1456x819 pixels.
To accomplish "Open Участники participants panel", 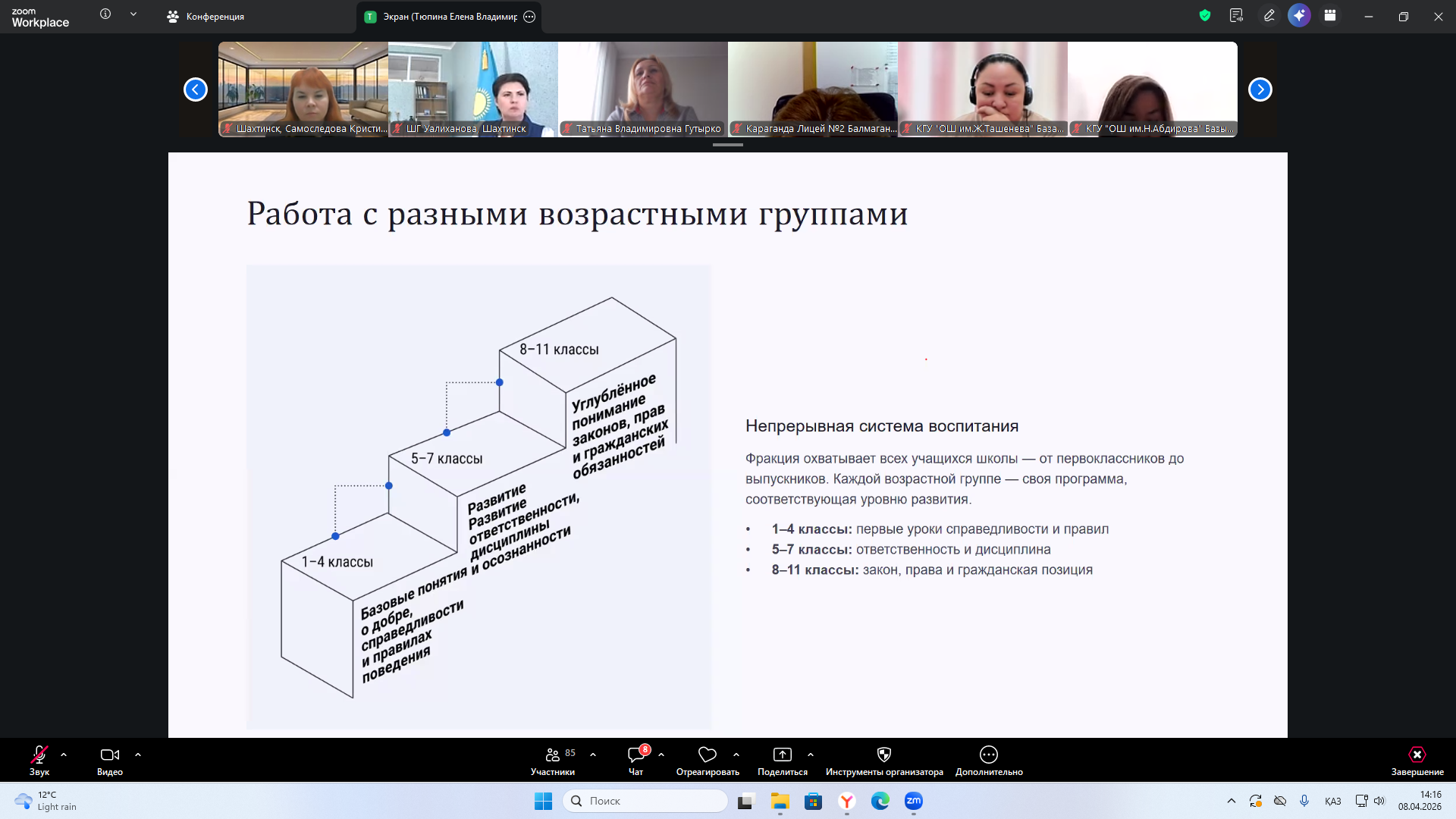I will click(x=553, y=755).
